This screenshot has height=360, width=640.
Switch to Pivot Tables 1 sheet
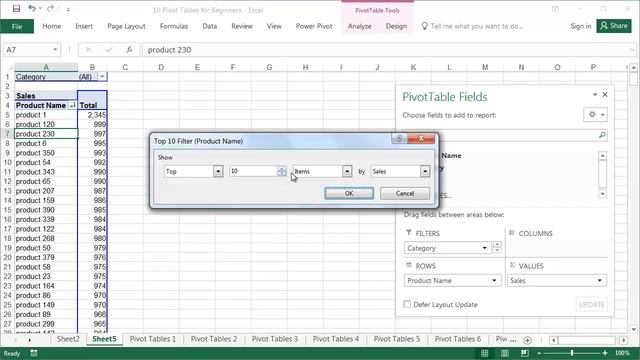point(153,339)
